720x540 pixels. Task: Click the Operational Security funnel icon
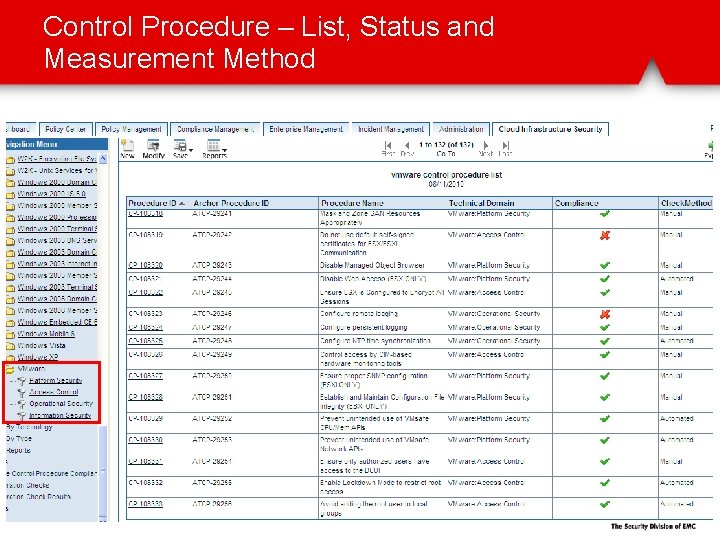[x=21, y=404]
